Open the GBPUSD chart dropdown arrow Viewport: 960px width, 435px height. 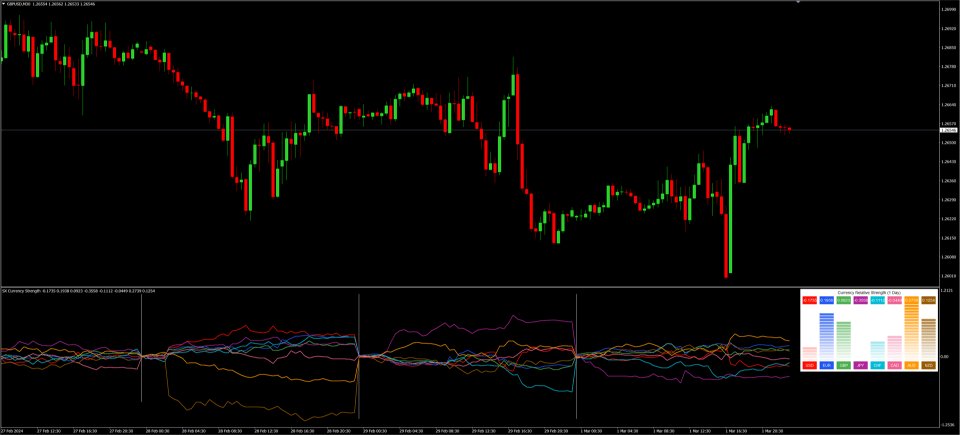pos(2,4)
